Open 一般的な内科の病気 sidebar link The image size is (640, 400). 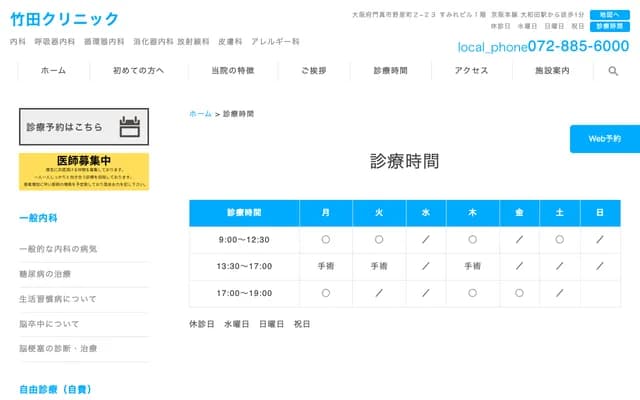[x=58, y=249]
